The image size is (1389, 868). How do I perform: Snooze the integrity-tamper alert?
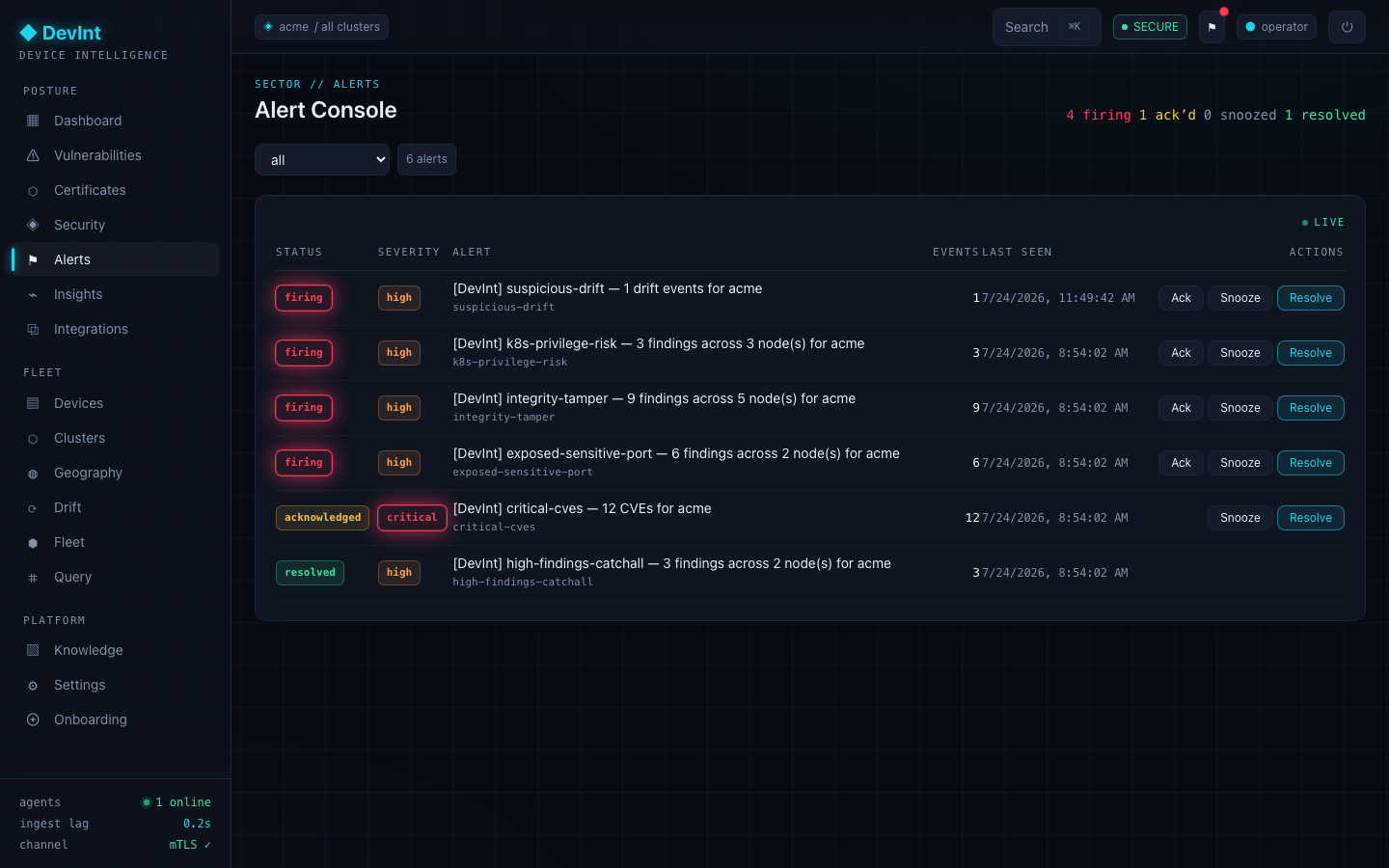[1239, 408]
